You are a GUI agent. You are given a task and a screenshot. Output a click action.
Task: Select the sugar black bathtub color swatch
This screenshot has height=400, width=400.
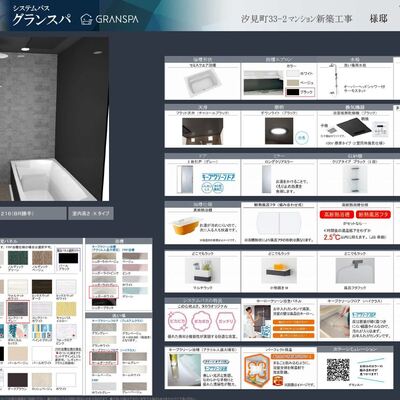click(104, 302)
